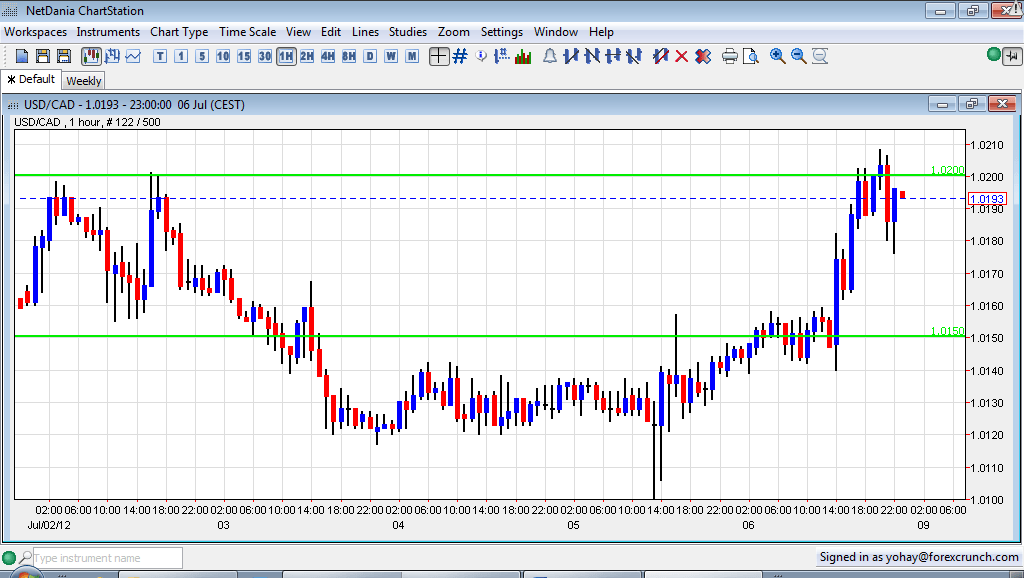Viewport: 1024px width, 578px height.
Task: Toggle the crosshair cursor tool
Action: click(439, 56)
